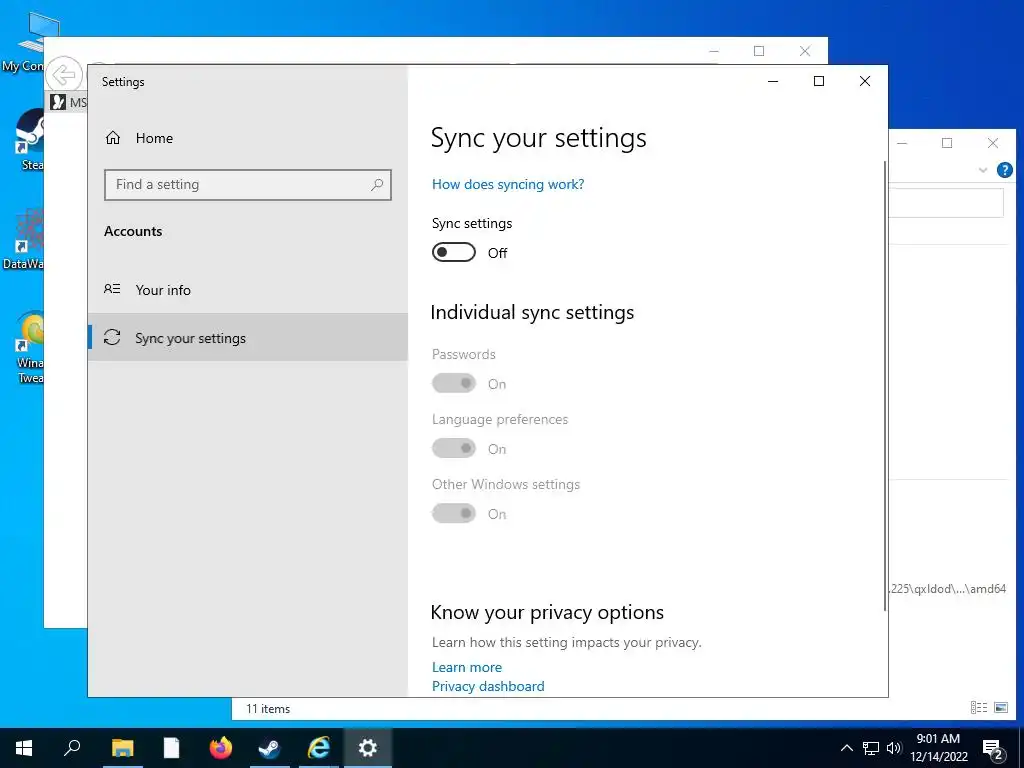
Task: Open the Your info page
Action: [x=248, y=289]
